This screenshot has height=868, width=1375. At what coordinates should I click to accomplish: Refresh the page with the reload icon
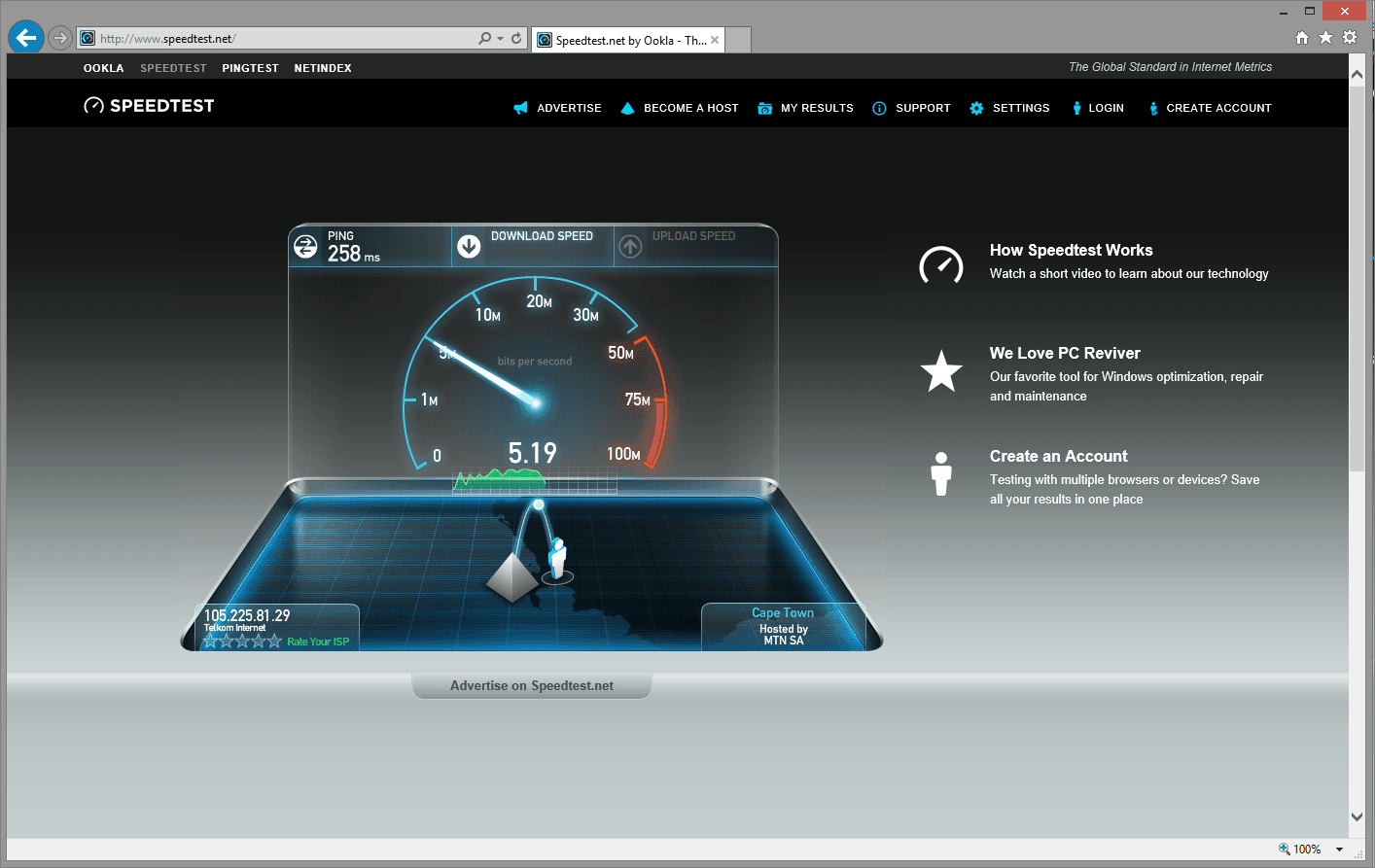516,39
